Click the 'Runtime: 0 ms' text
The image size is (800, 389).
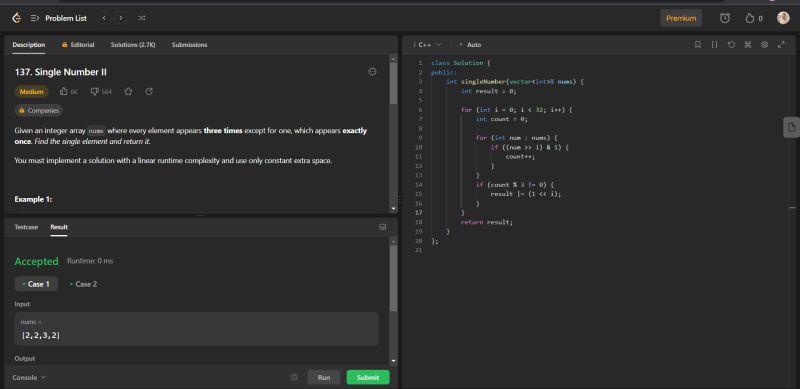tap(90, 261)
